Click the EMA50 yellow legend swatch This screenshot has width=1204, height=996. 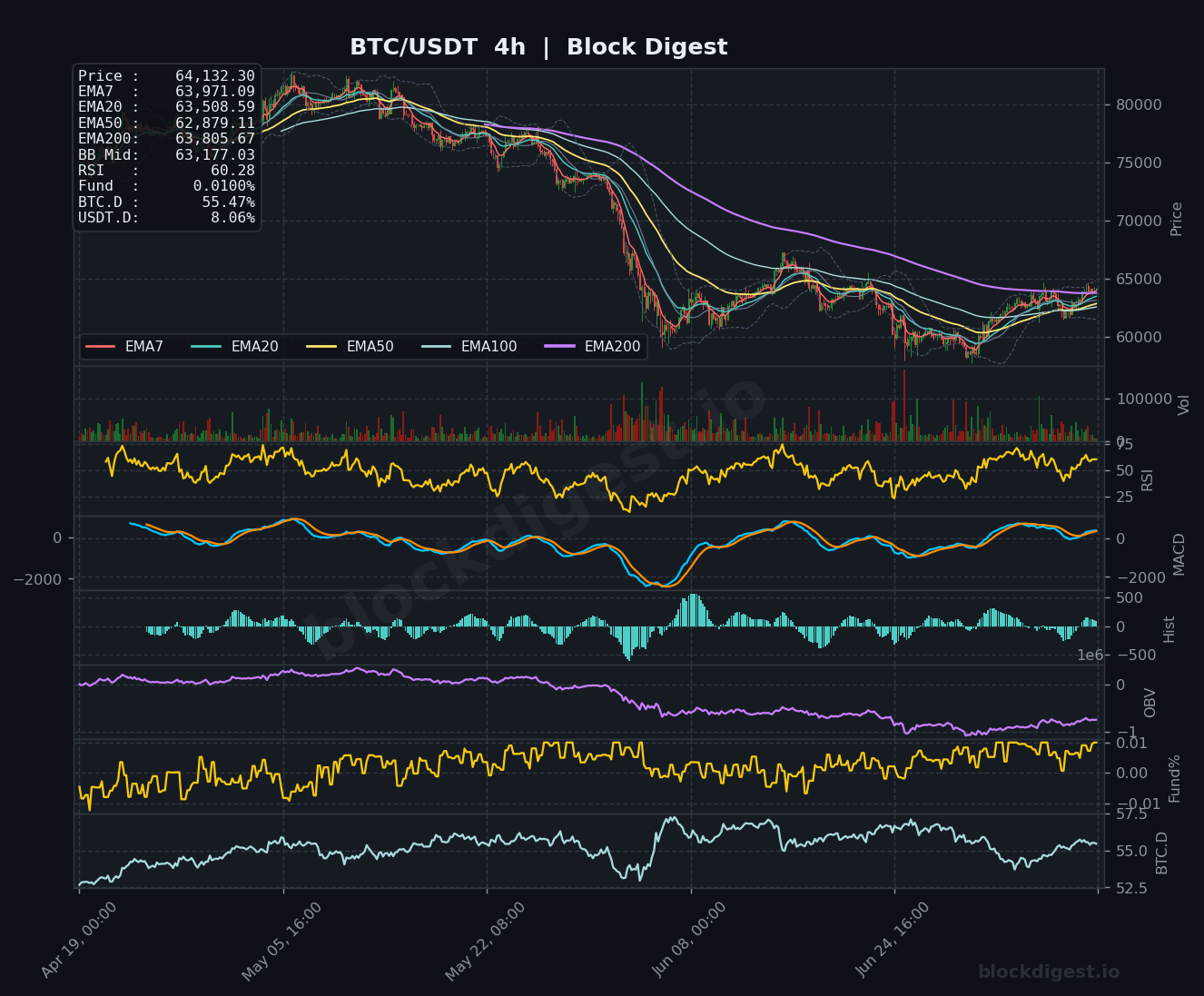(322, 347)
